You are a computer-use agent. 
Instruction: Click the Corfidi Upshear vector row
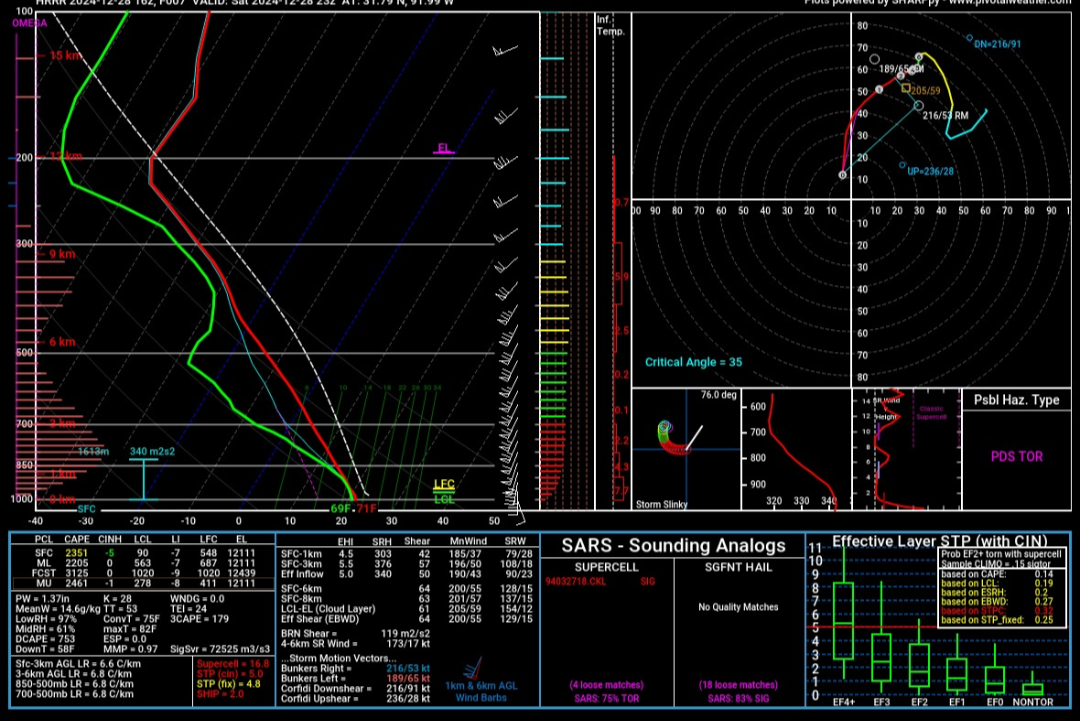355,698
